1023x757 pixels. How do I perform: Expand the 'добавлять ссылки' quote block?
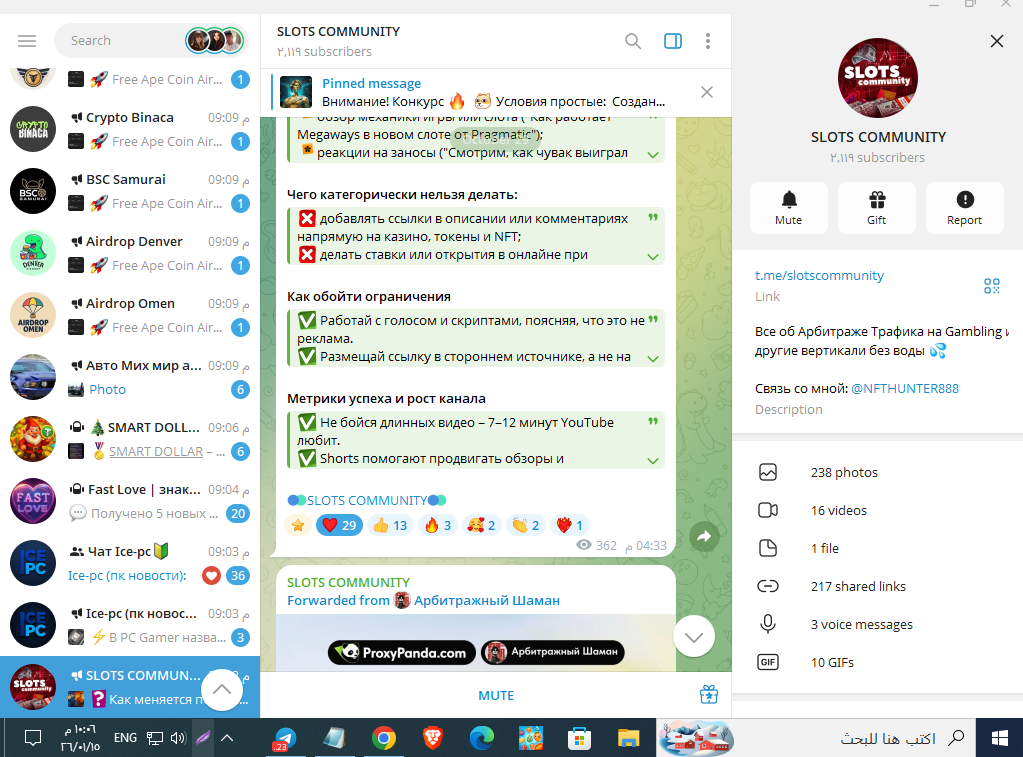[652, 256]
